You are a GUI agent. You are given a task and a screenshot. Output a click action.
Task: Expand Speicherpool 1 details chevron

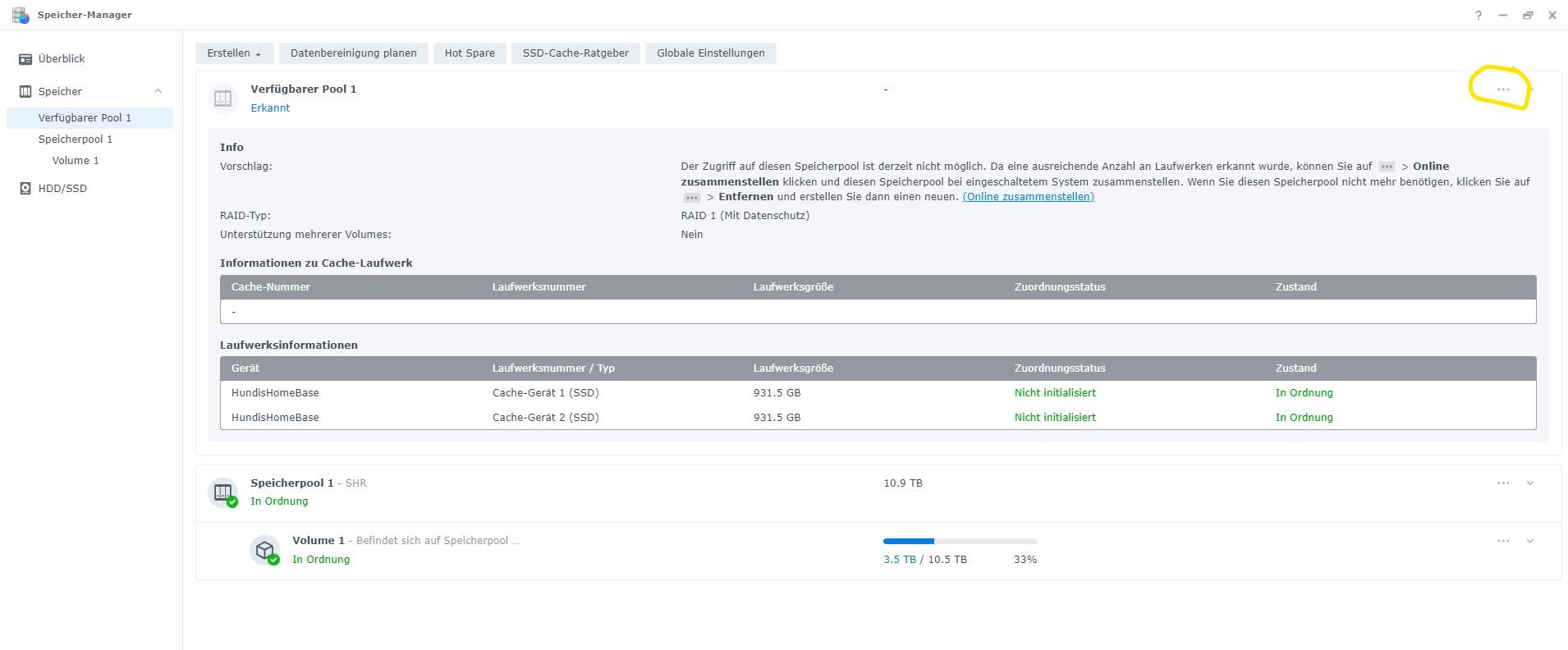pos(1530,483)
